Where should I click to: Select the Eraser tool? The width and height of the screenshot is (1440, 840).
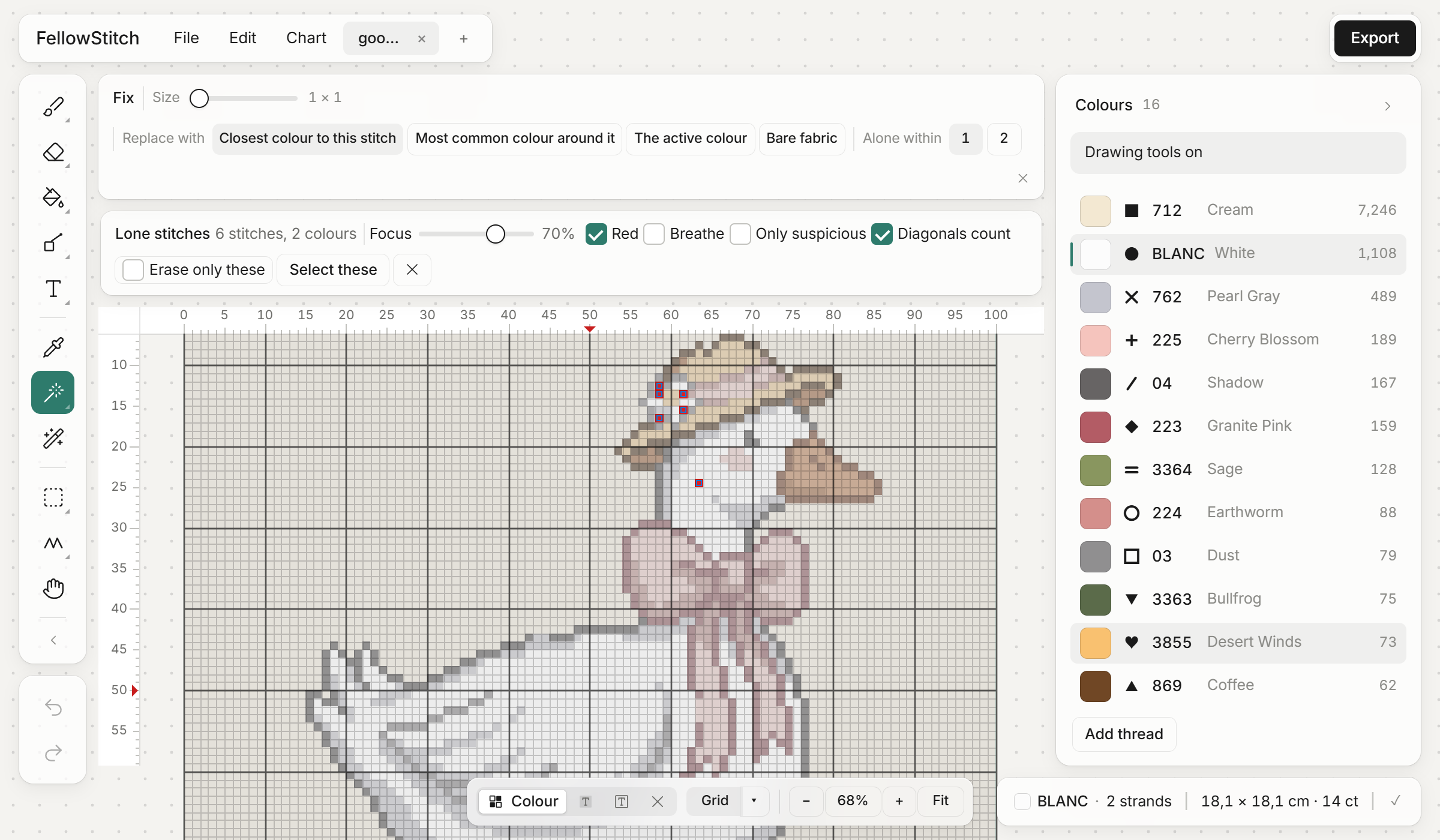[x=53, y=152]
